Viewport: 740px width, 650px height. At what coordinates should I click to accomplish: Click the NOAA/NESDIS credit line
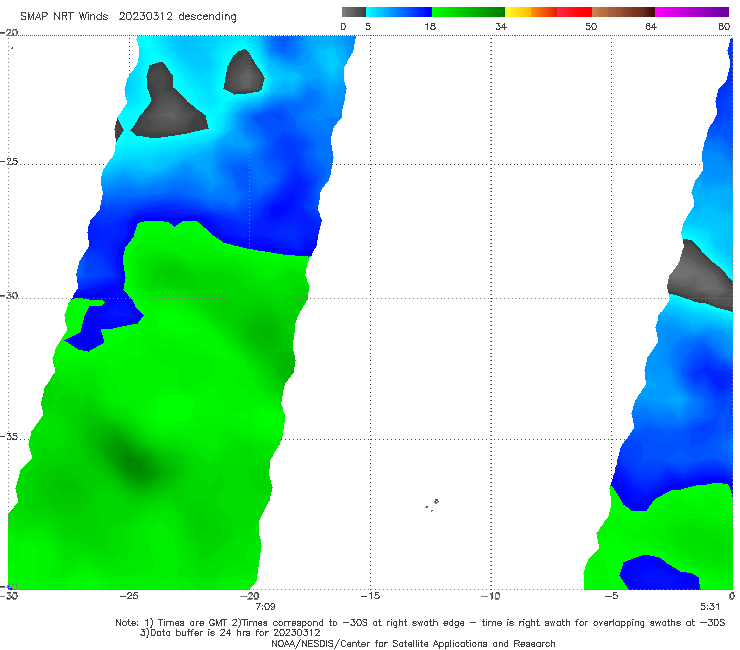point(413,644)
